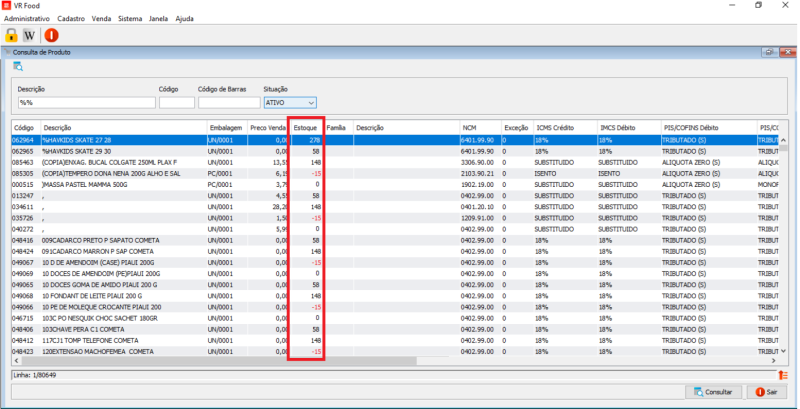Click NCM value 0401.20.10

[x=478, y=207]
